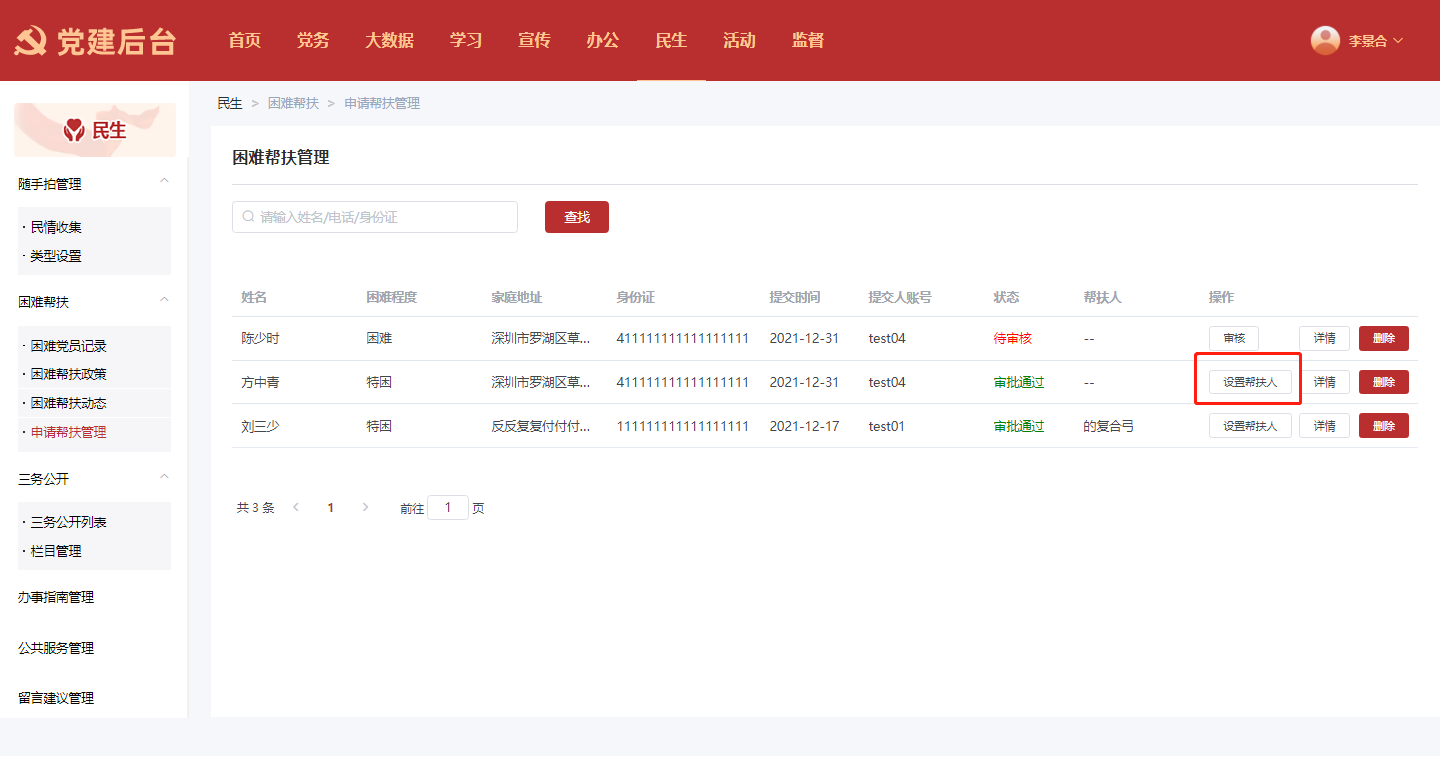1440x757 pixels.
Task: Click the user avatar icon
Action: click(x=1325, y=40)
